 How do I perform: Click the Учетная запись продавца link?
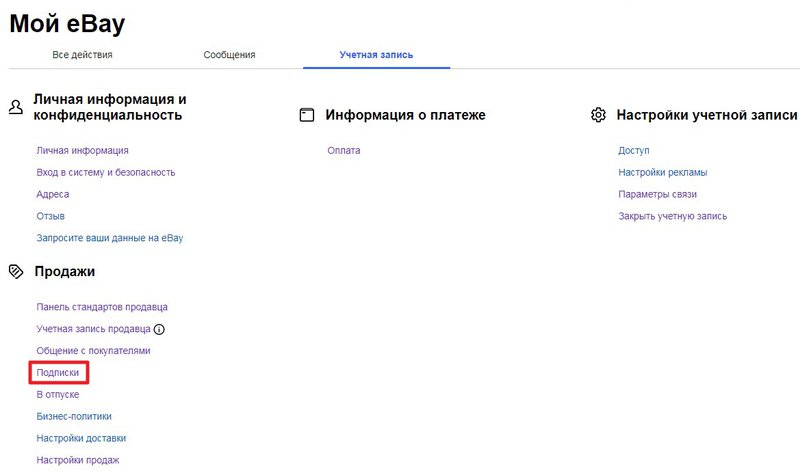93,329
